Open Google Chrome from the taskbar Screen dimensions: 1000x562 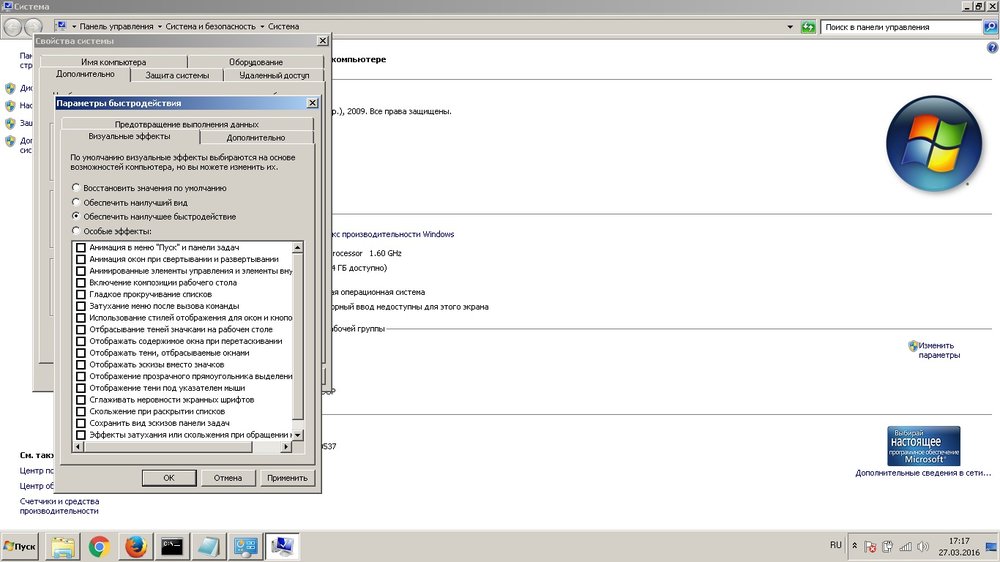[99, 546]
